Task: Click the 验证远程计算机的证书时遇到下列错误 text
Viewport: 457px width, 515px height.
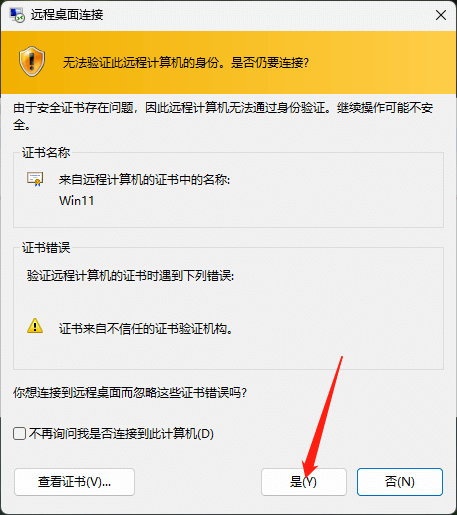Action: [130, 276]
